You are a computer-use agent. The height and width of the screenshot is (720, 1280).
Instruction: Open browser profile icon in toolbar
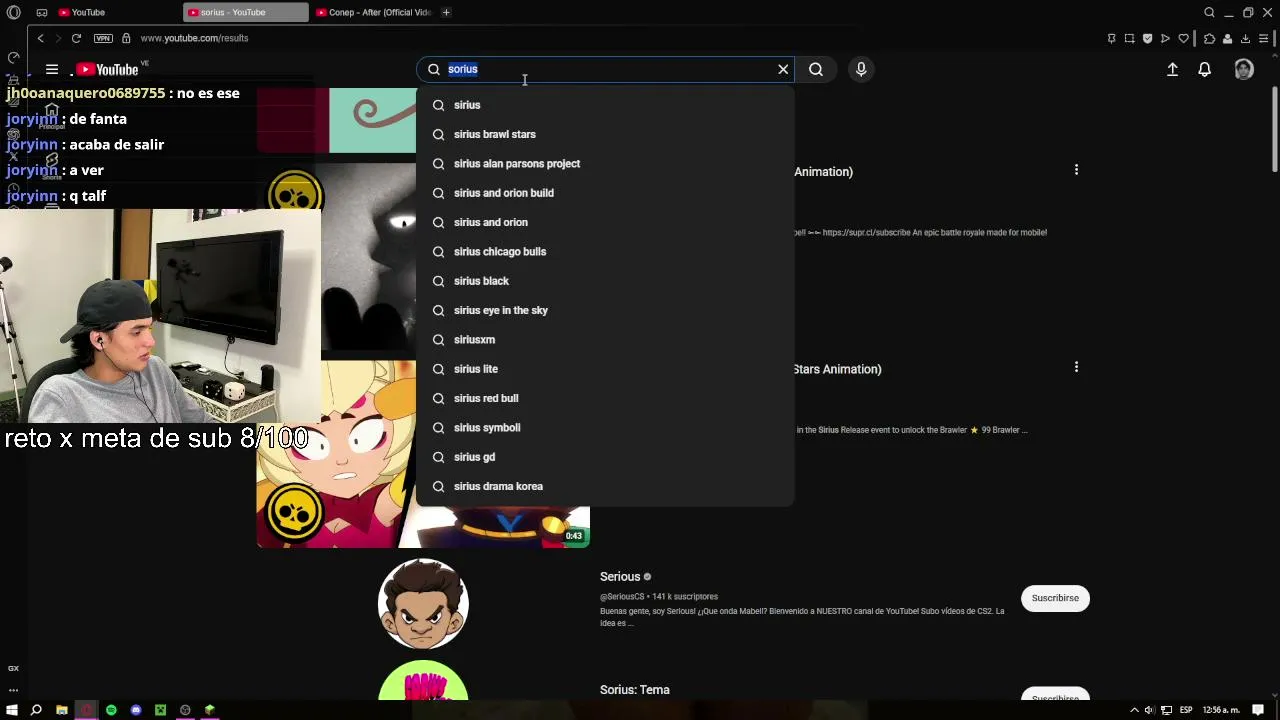coord(1227,38)
